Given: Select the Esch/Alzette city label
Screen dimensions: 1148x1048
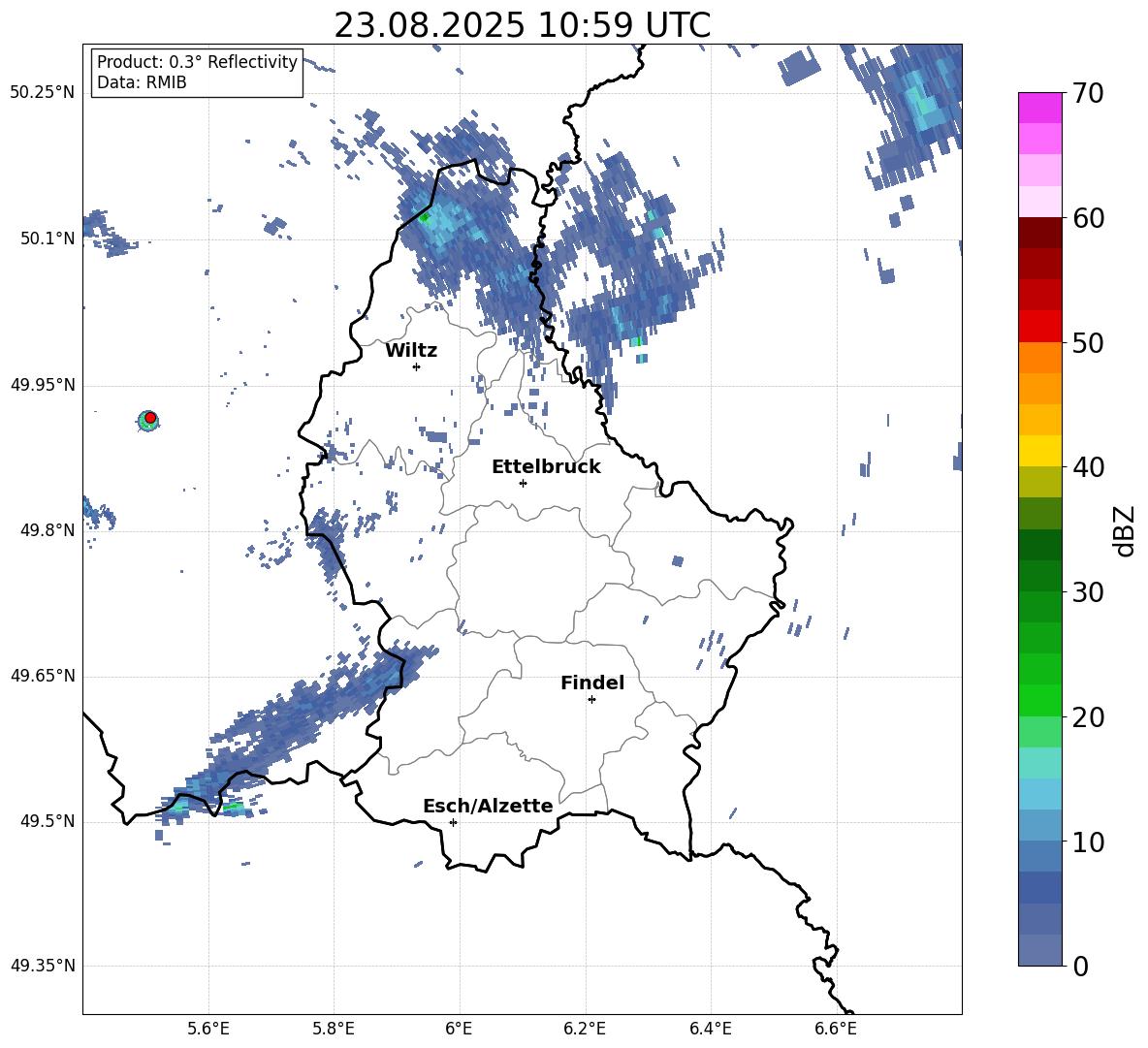Looking at the screenshot, I should (488, 807).
